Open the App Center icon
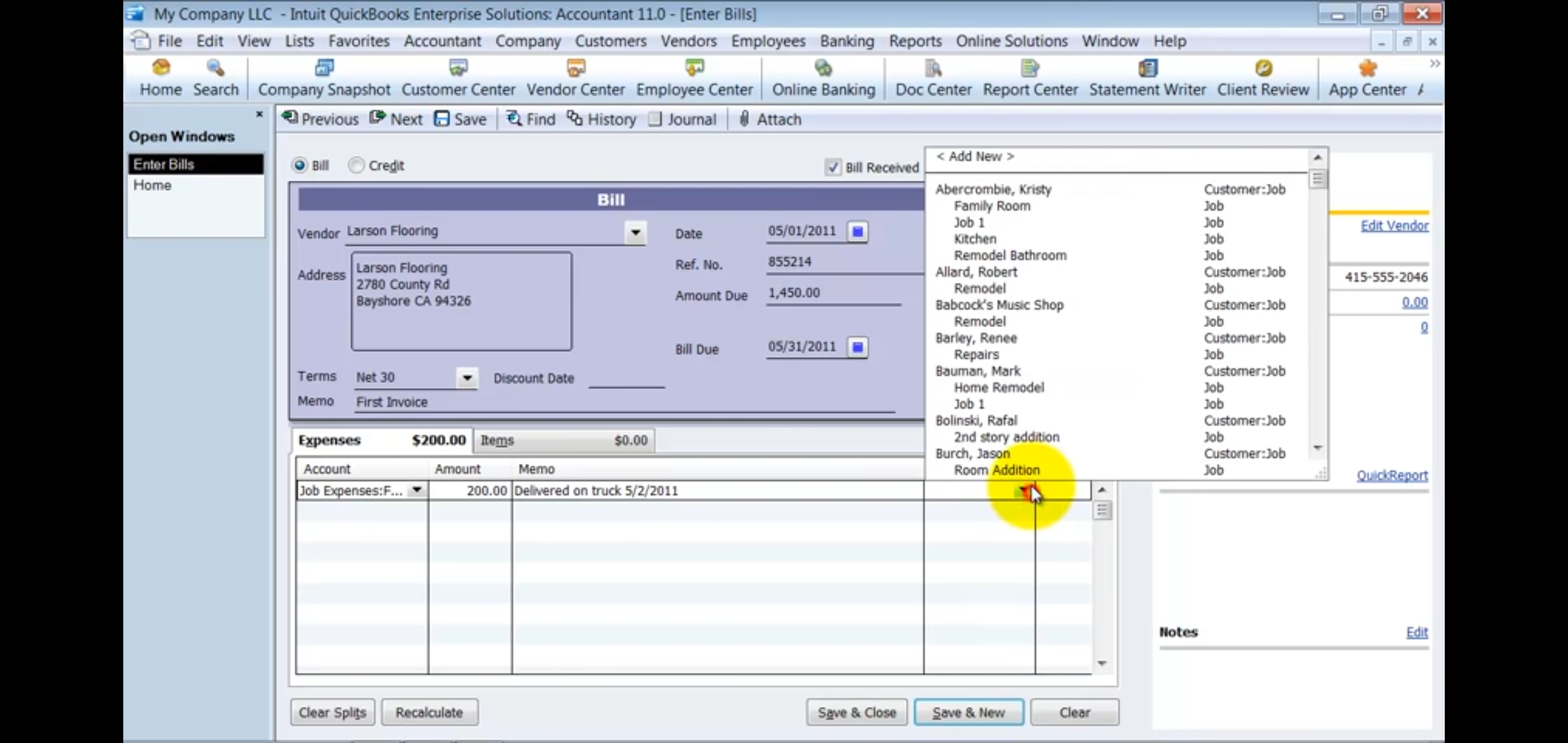The width and height of the screenshot is (1568, 743). pyautogui.click(x=1367, y=78)
